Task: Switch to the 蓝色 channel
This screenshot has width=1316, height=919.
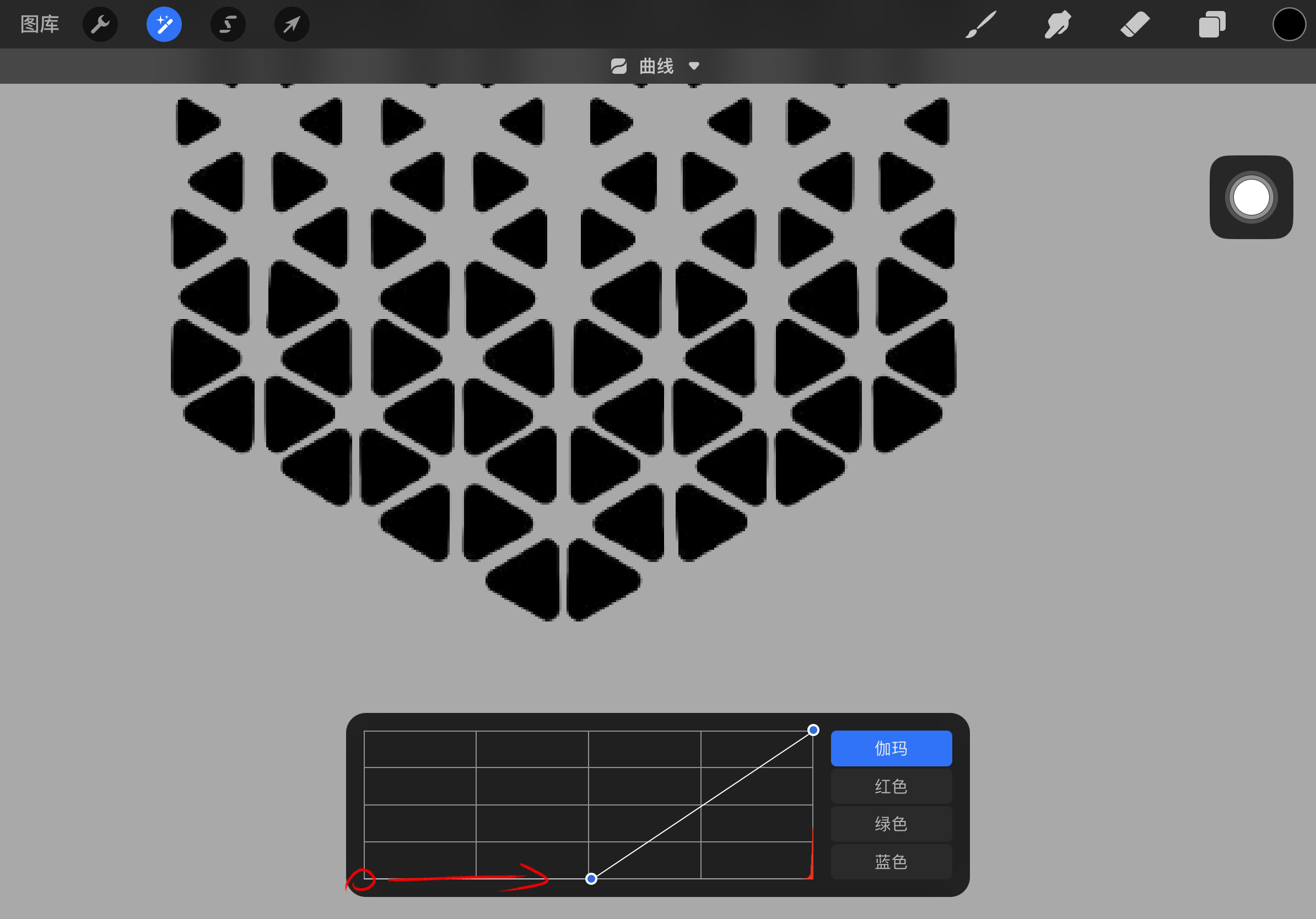Action: click(x=891, y=862)
